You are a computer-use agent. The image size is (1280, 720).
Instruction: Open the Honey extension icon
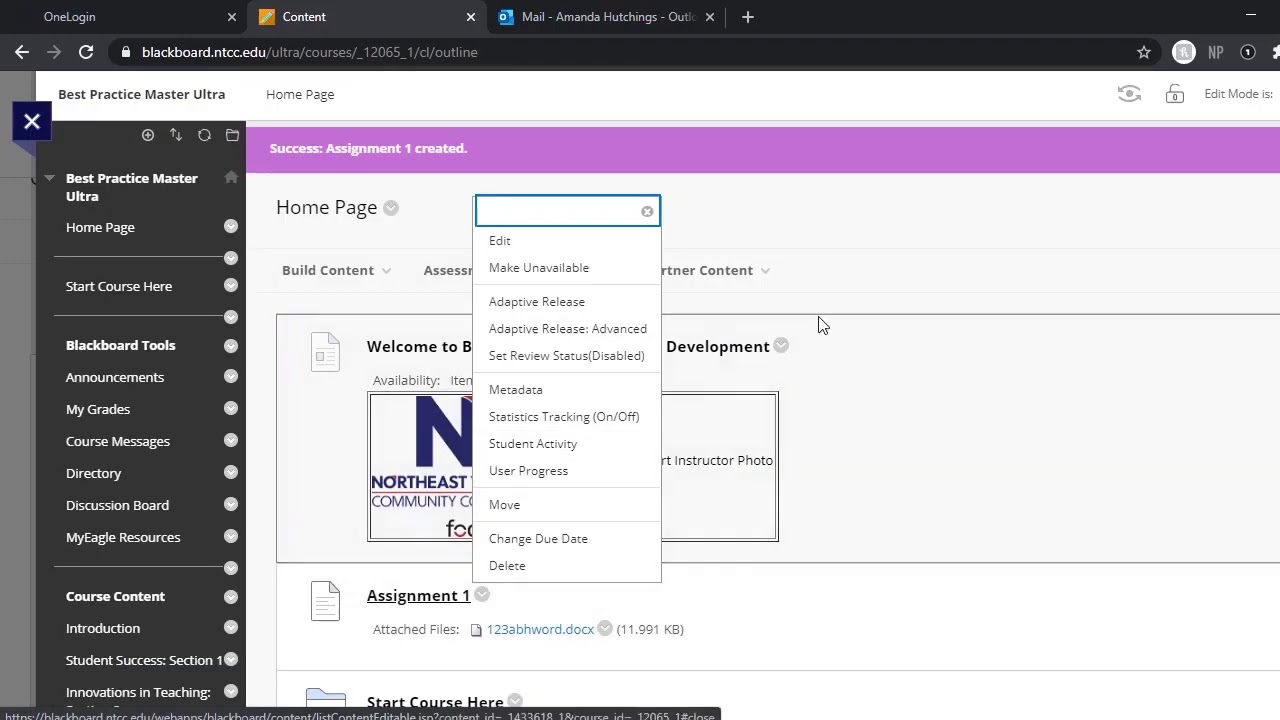click(x=1184, y=52)
